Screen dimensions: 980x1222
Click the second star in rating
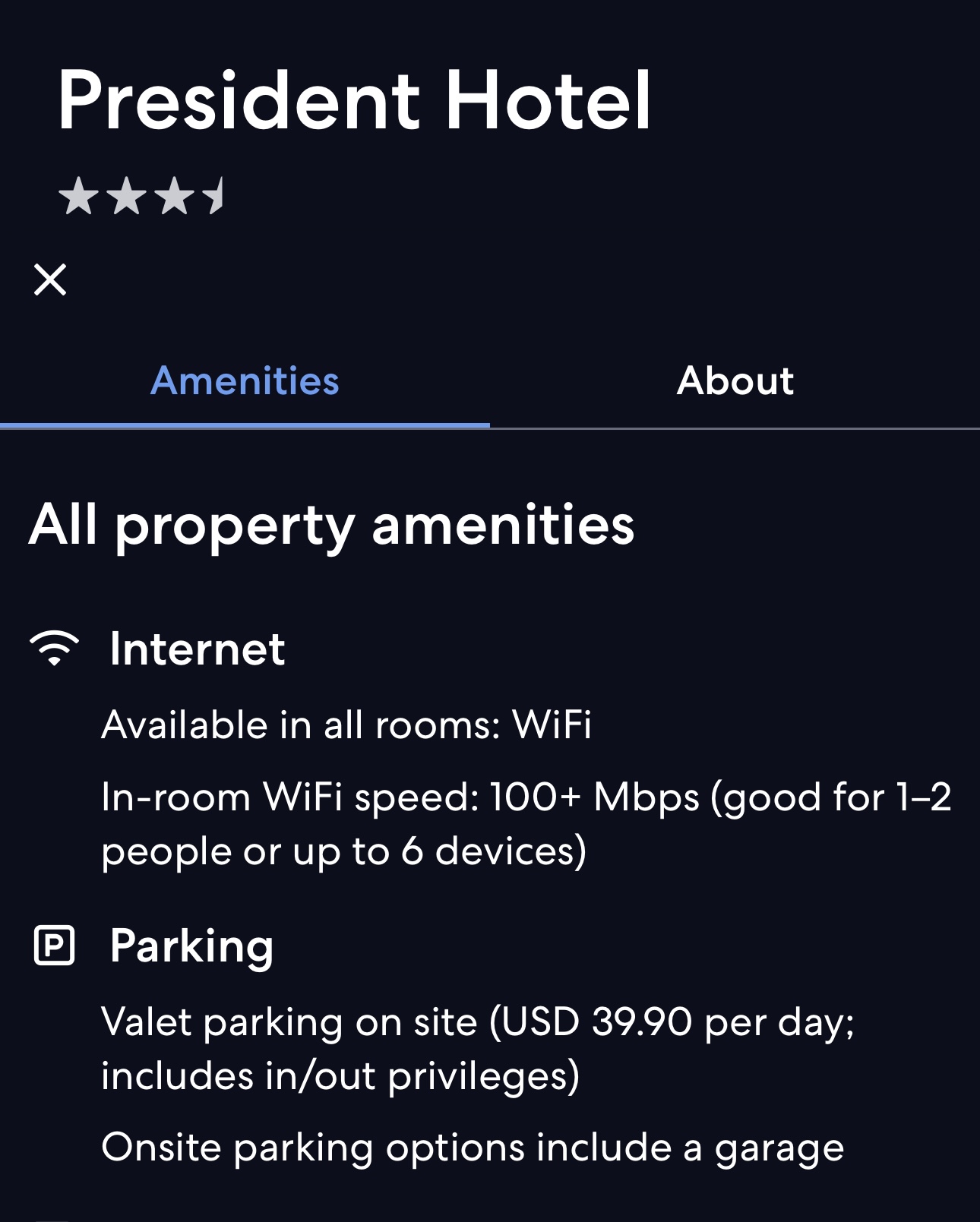click(x=126, y=196)
